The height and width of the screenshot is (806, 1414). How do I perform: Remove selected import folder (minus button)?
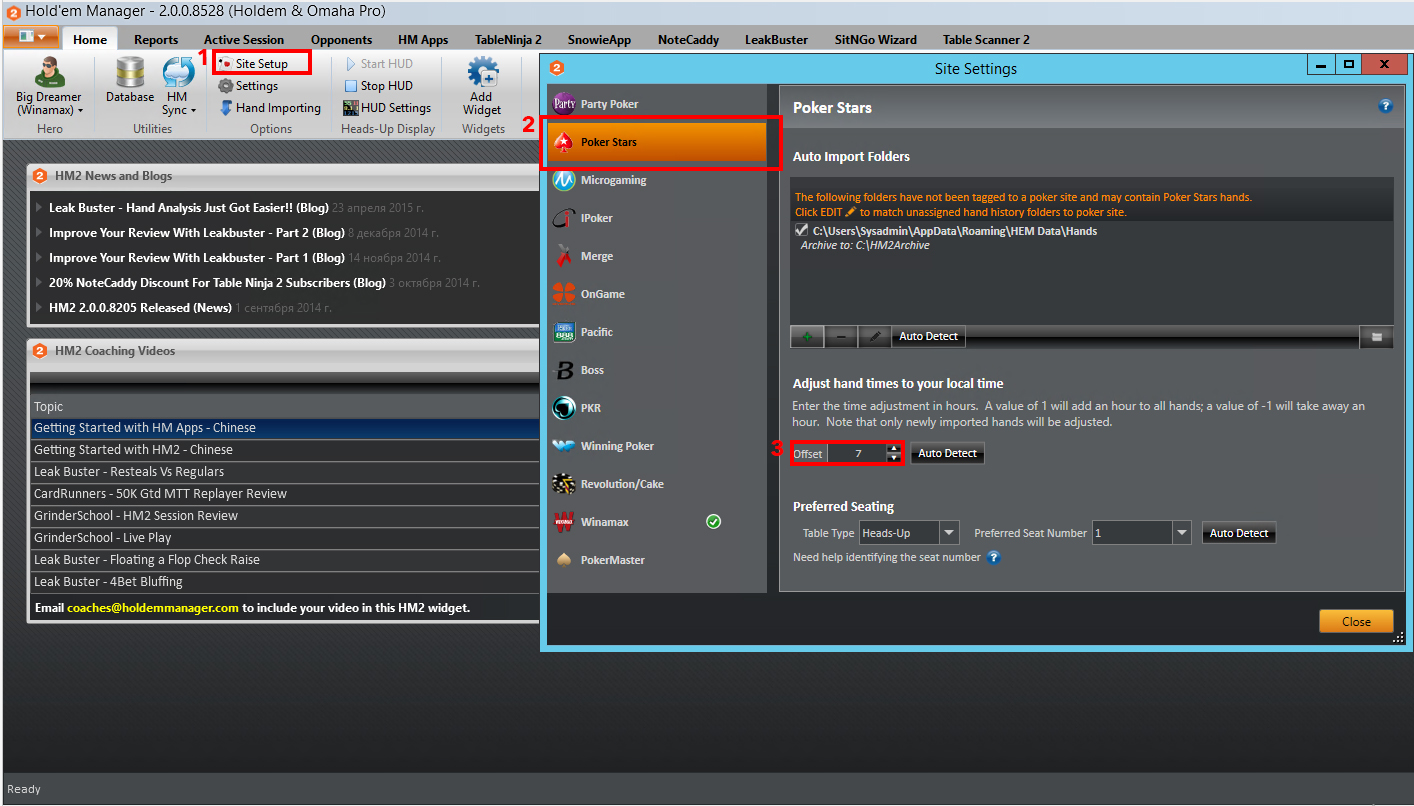click(x=841, y=337)
